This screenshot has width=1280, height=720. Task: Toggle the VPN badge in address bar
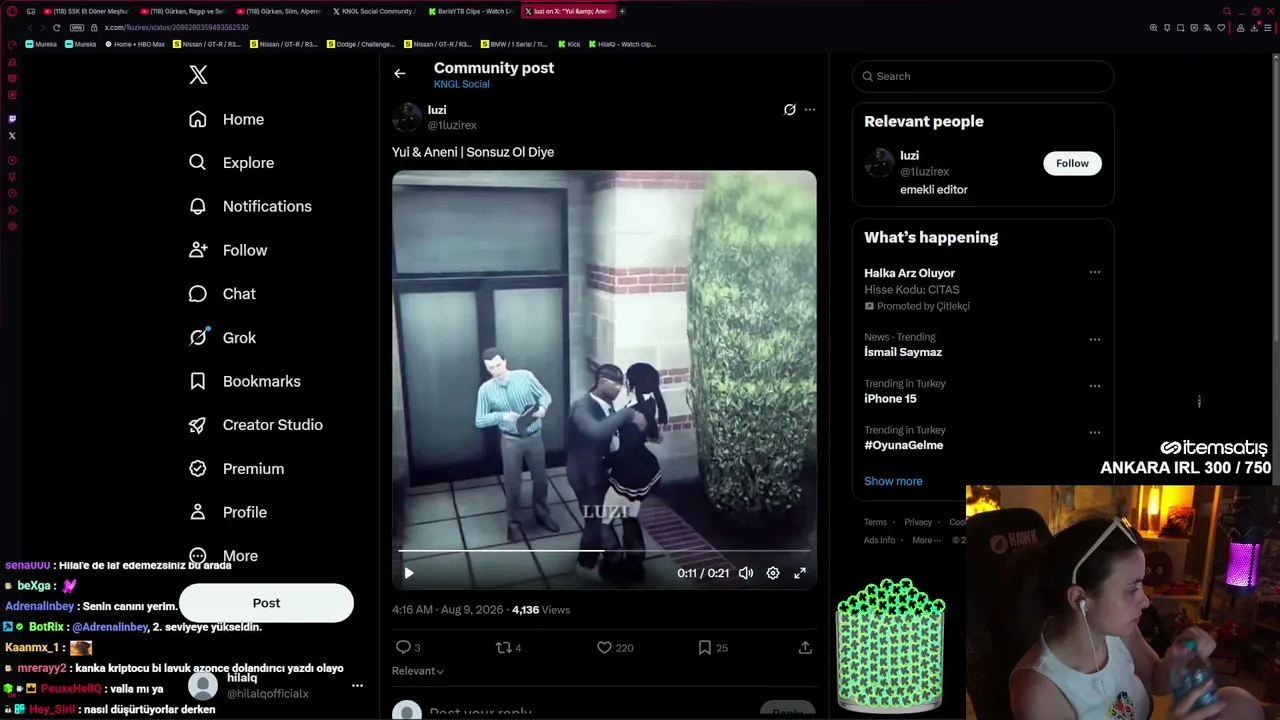click(77, 28)
